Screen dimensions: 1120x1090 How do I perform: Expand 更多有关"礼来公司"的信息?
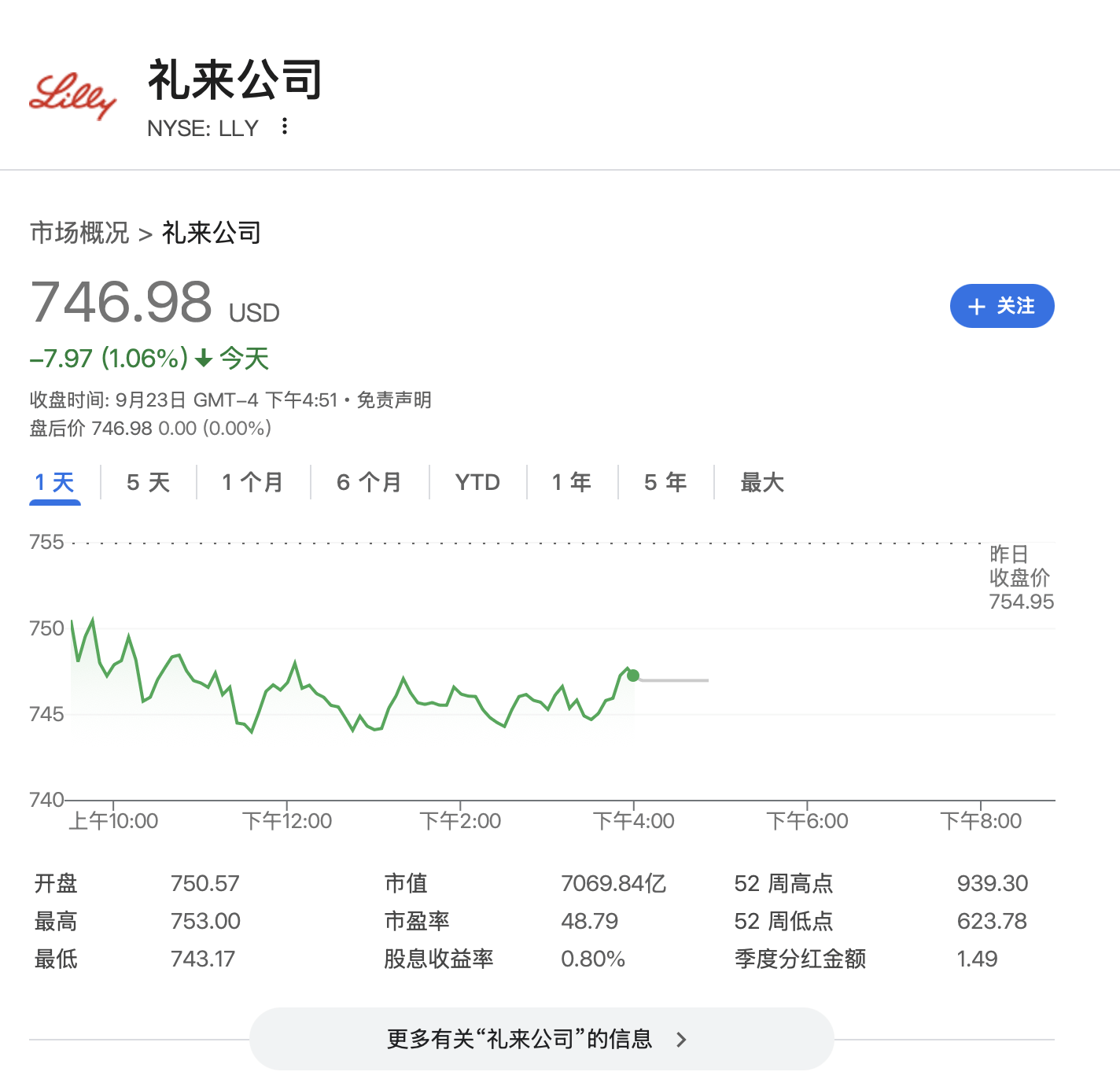tap(520, 1039)
